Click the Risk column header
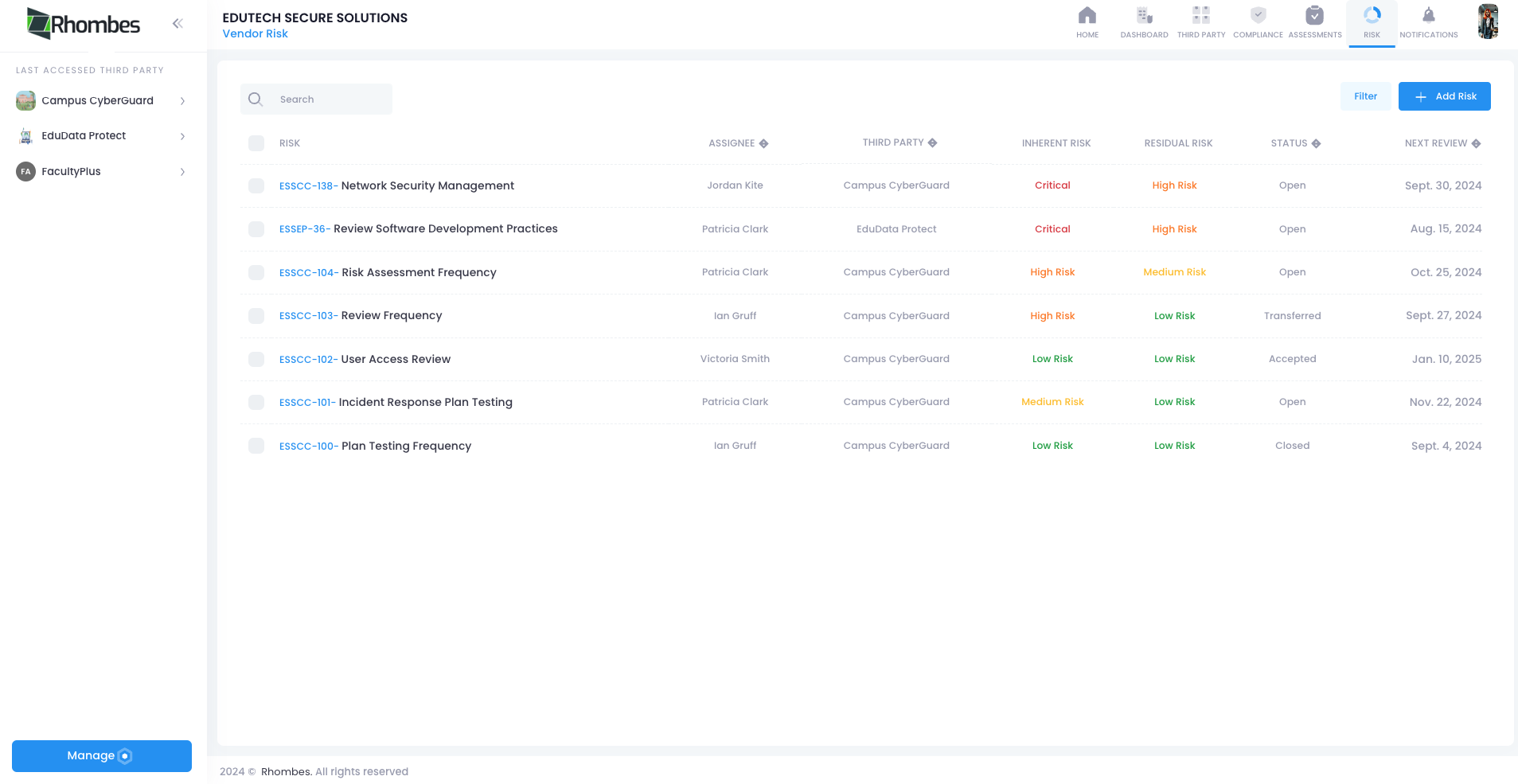Screen dimensions: 1518x784 pos(290,143)
